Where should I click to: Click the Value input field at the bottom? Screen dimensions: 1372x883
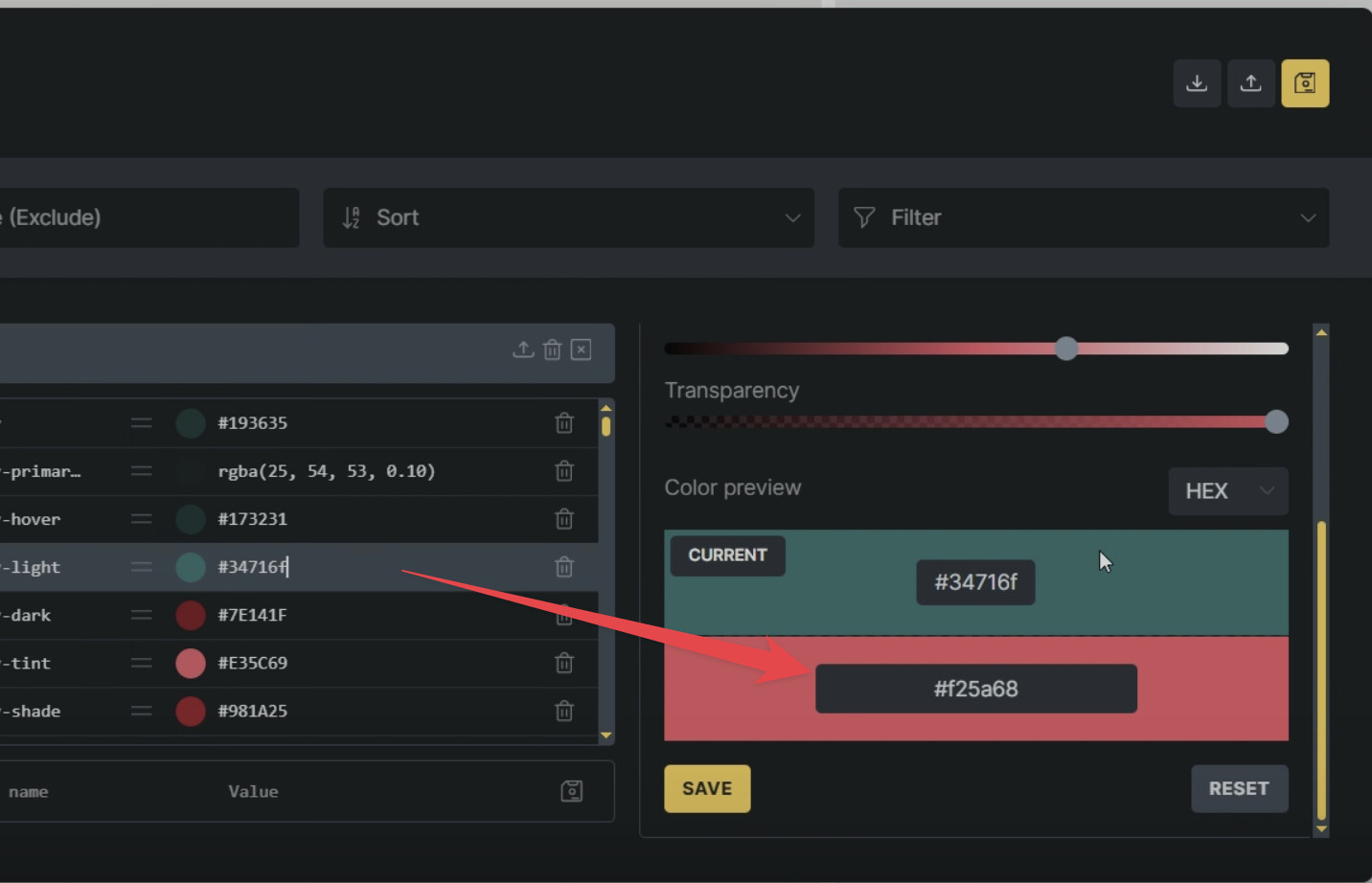(254, 791)
